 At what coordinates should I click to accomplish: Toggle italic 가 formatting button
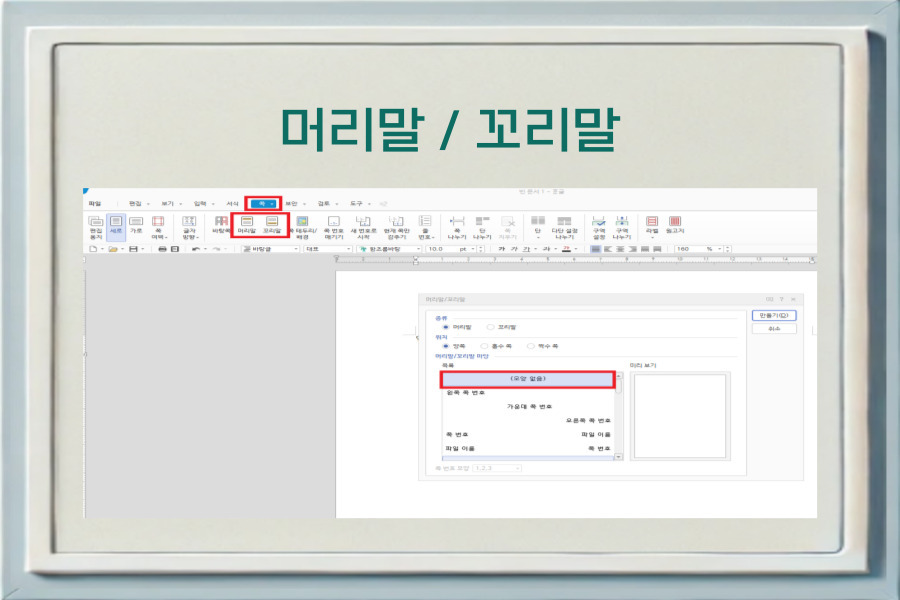tap(514, 249)
